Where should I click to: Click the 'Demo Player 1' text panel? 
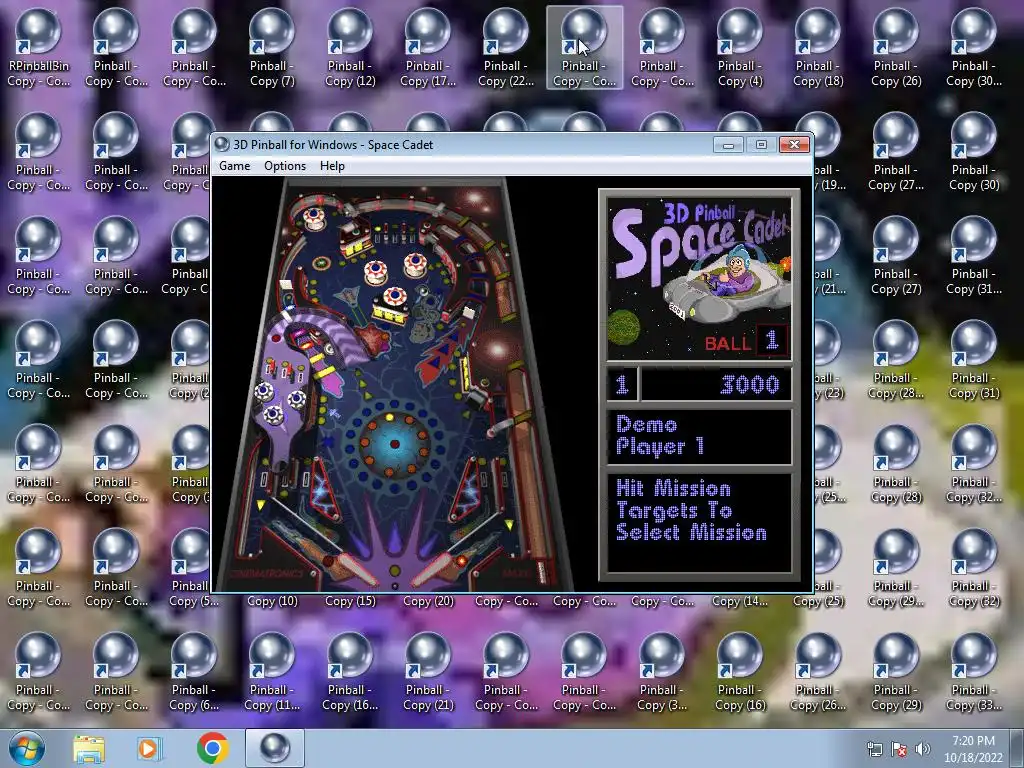pyautogui.click(x=699, y=436)
